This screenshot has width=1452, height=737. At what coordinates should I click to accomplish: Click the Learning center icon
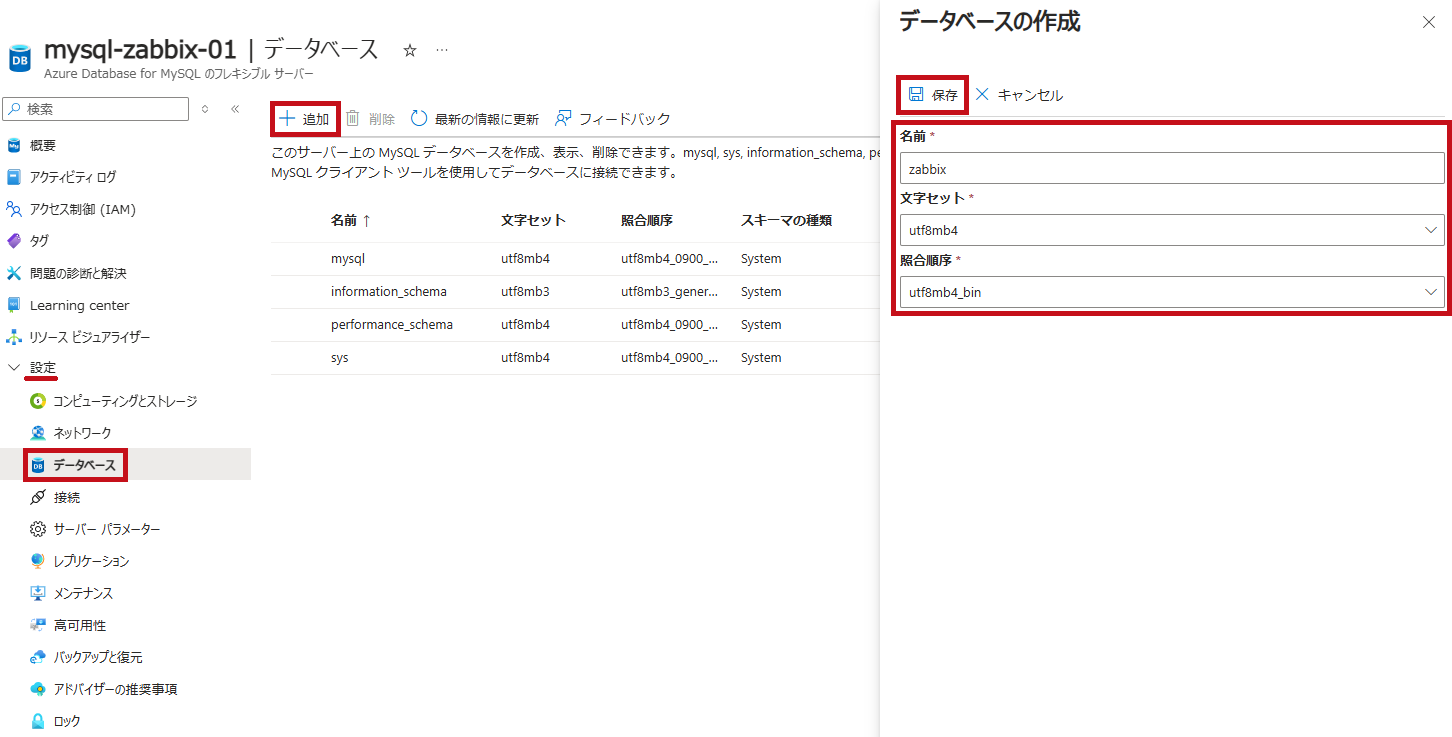(x=14, y=305)
